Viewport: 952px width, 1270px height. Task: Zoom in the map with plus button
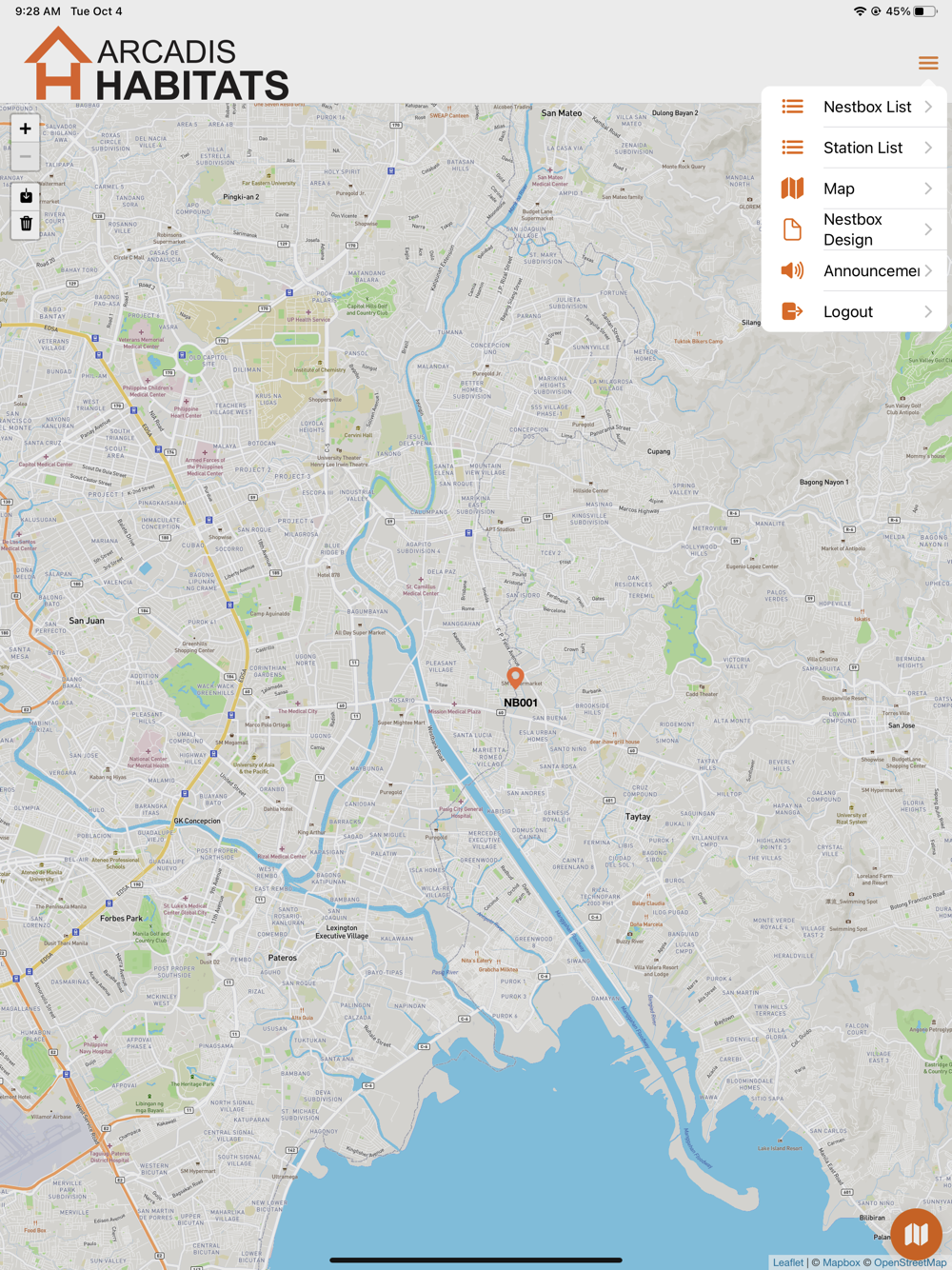(x=26, y=129)
